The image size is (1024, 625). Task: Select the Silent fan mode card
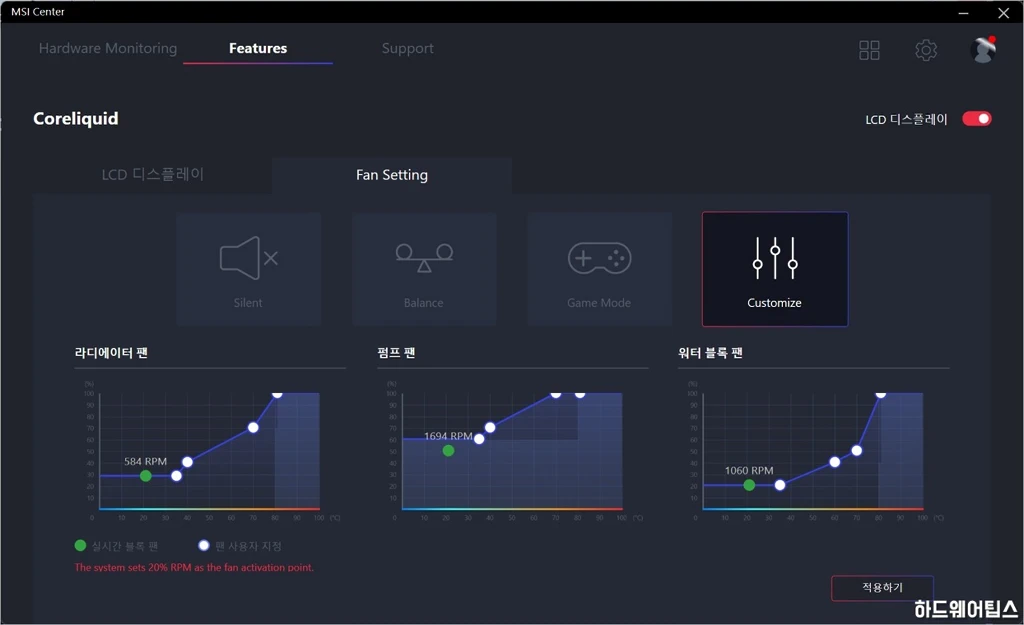coord(248,268)
